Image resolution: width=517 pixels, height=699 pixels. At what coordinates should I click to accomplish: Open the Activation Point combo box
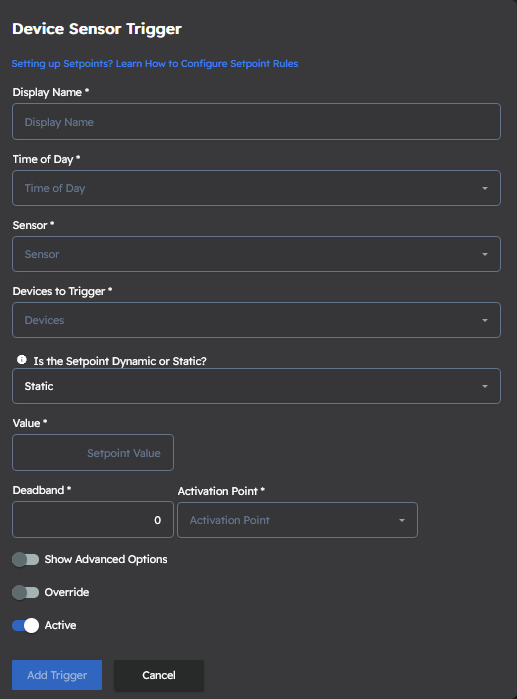coord(297,520)
